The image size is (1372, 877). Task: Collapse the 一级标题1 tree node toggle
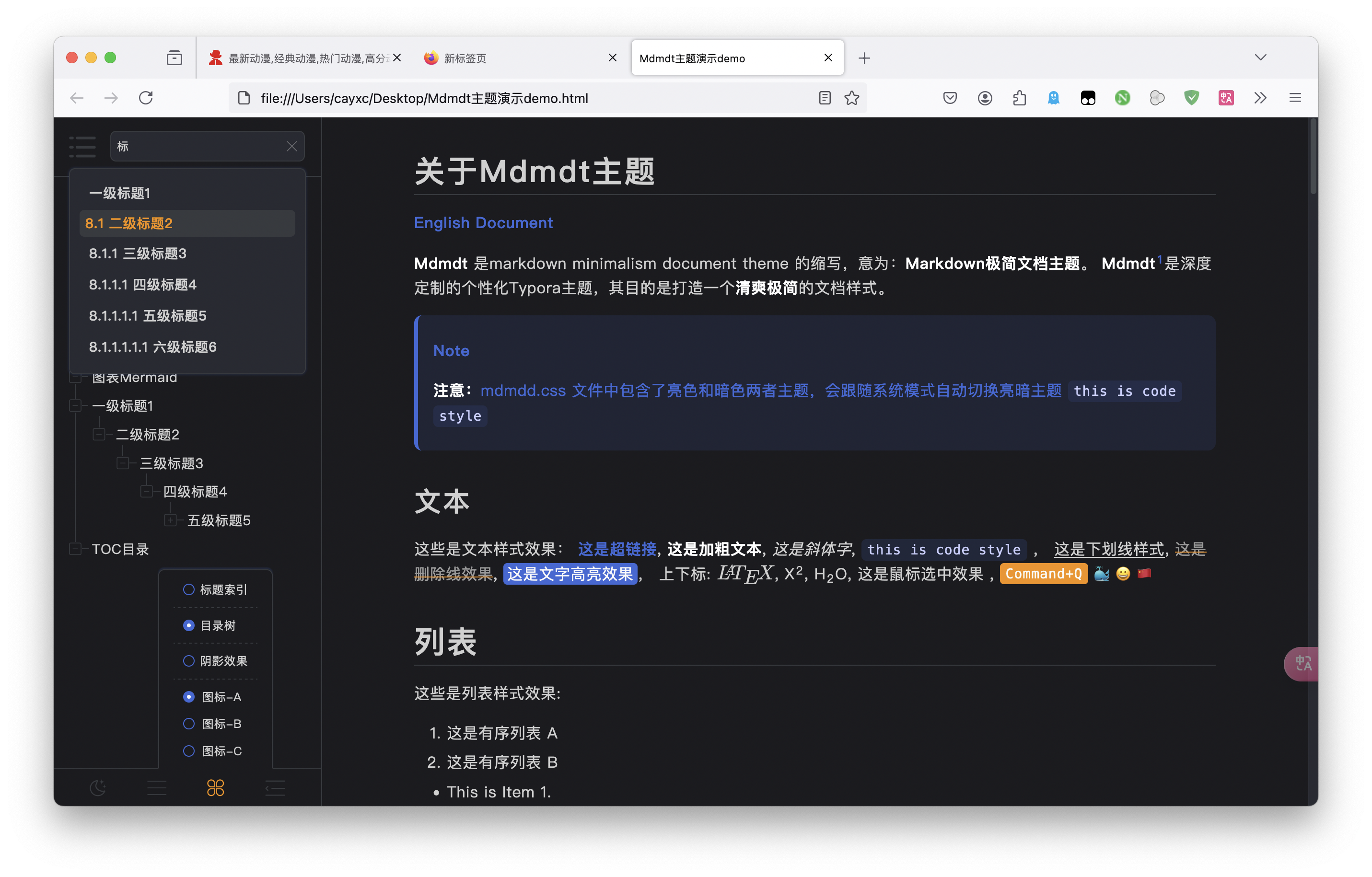pyautogui.click(x=75, y=406)
